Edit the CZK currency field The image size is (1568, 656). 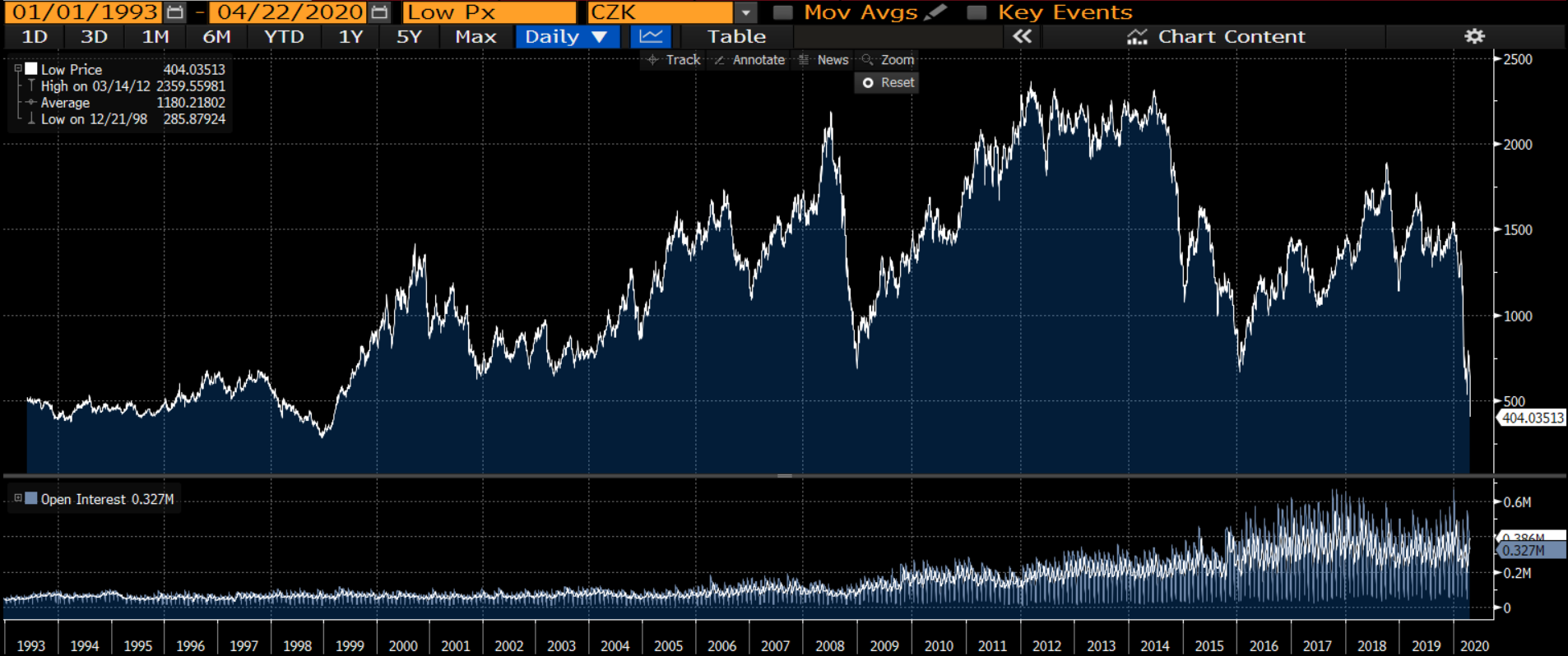pos(660,12)
